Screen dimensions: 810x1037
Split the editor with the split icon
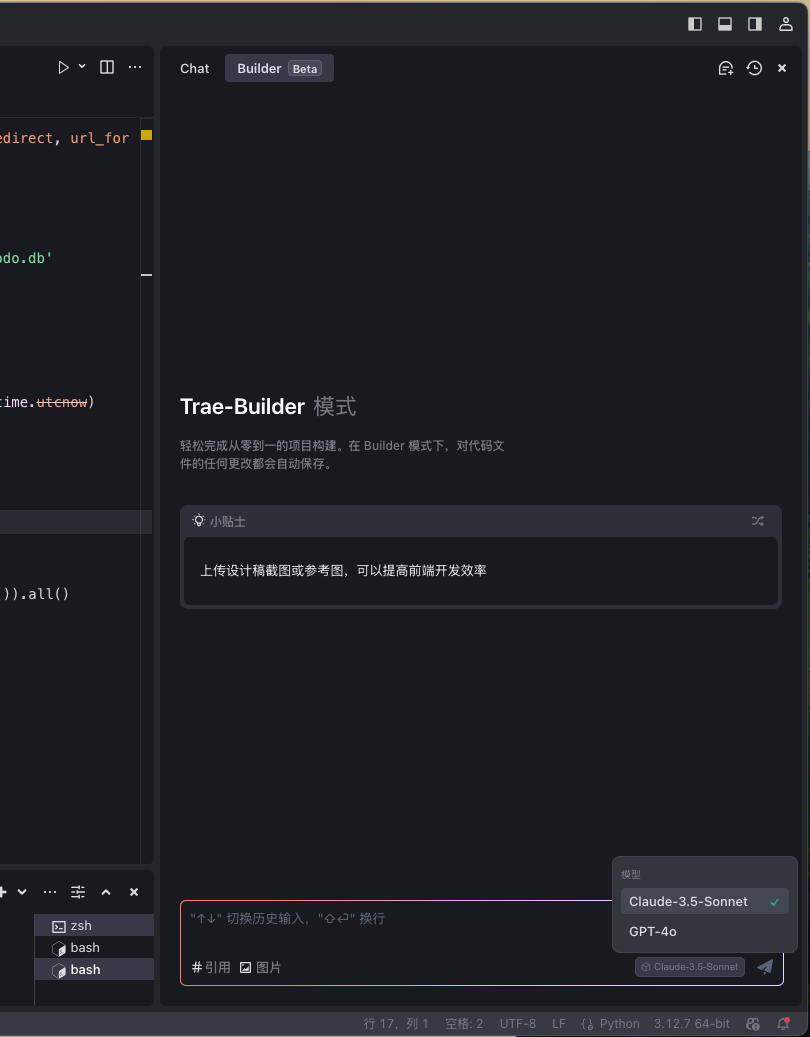pos(106,67)
